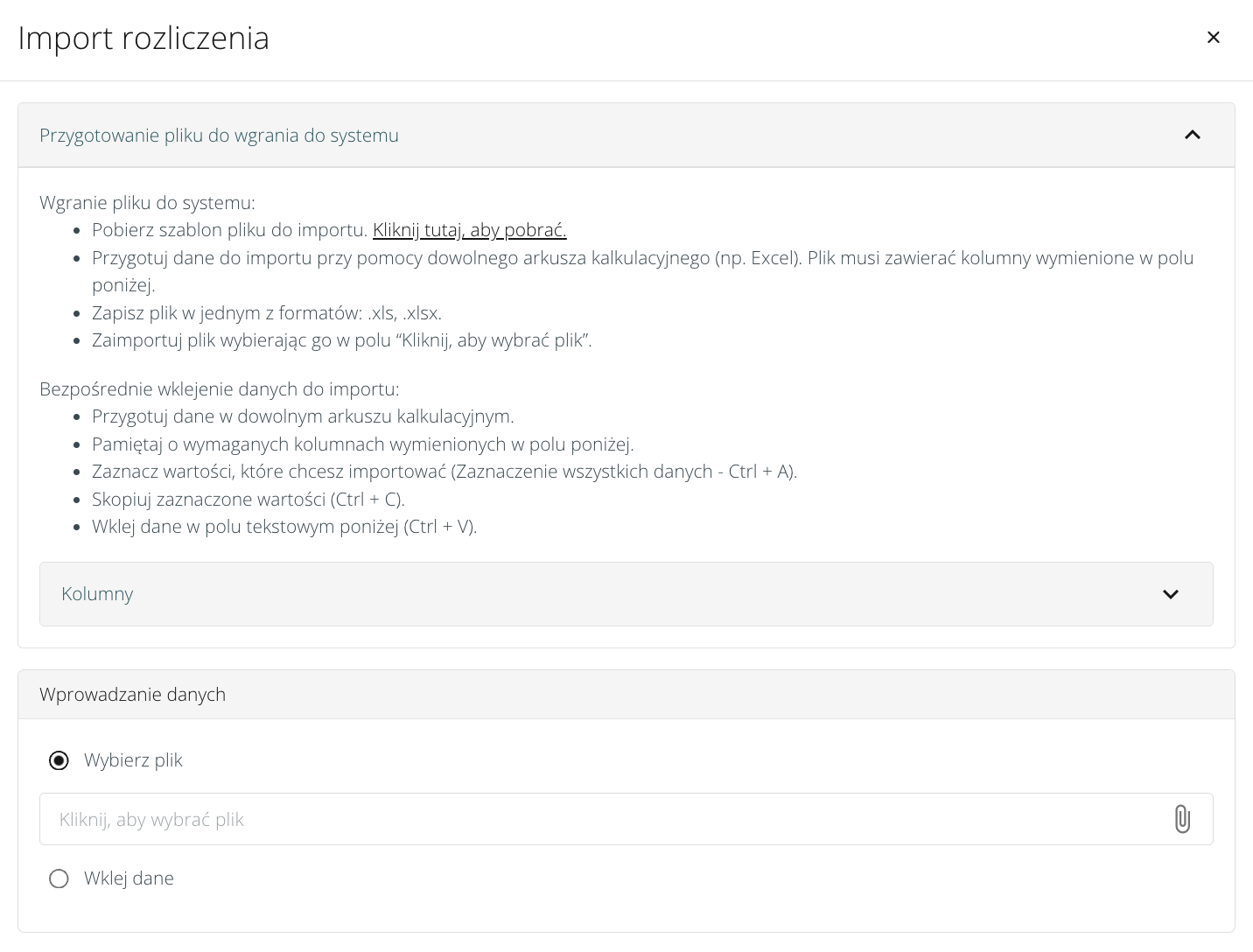This screenshot has height=952, width=1253.
Task: Click the 'Bezpośrednie wklejenie danych do importu:' heading
Action: coord(219,388)
